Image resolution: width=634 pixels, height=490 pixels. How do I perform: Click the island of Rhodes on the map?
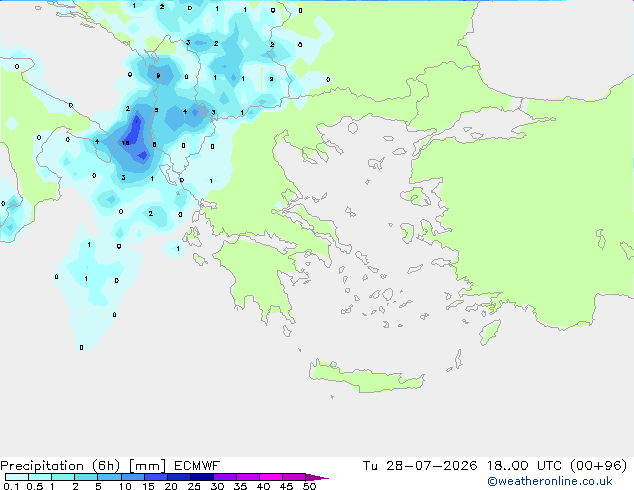click(490, 332)
